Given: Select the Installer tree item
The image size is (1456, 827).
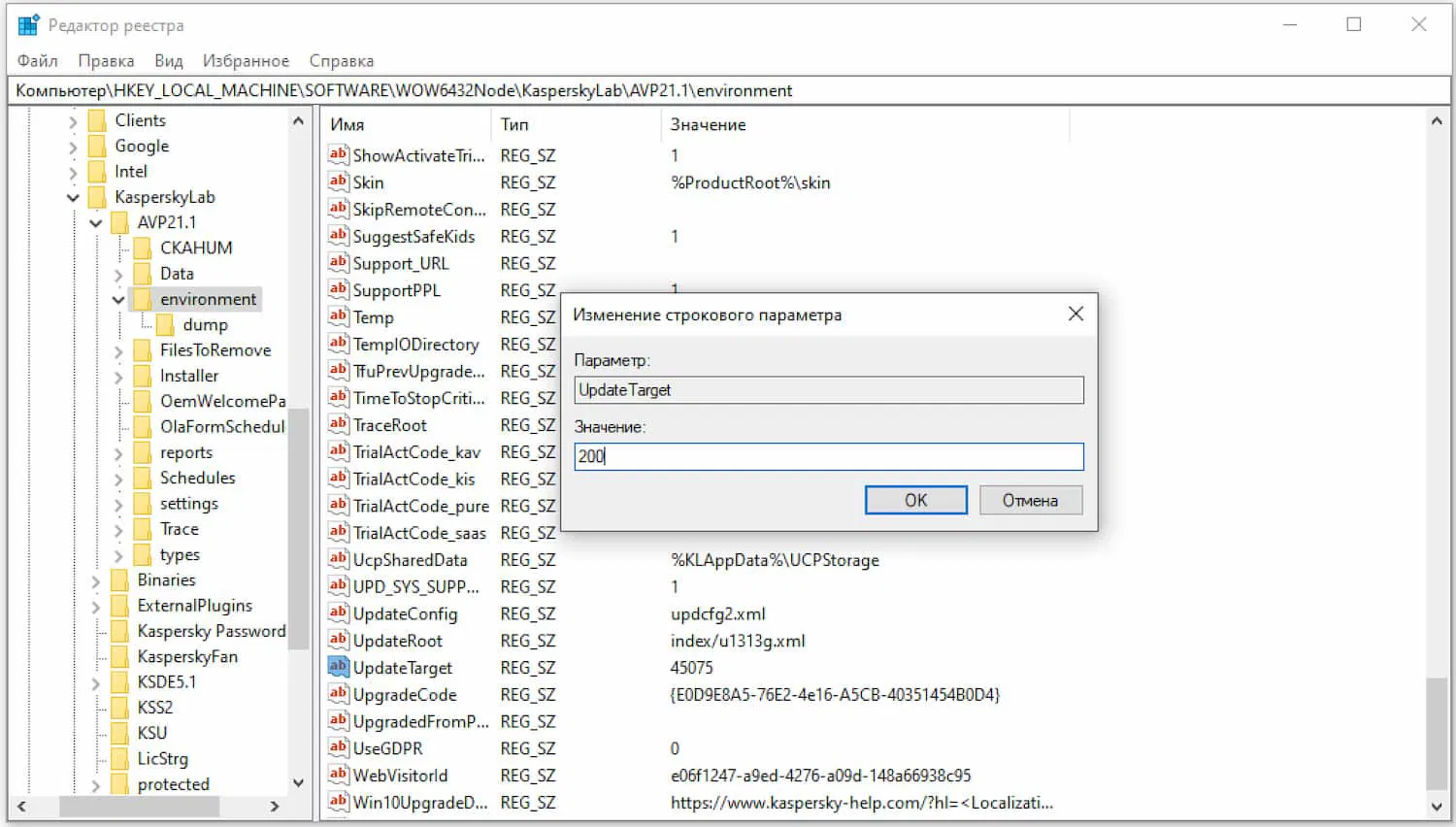Looking at the screenshot, I should coord(189,376).
